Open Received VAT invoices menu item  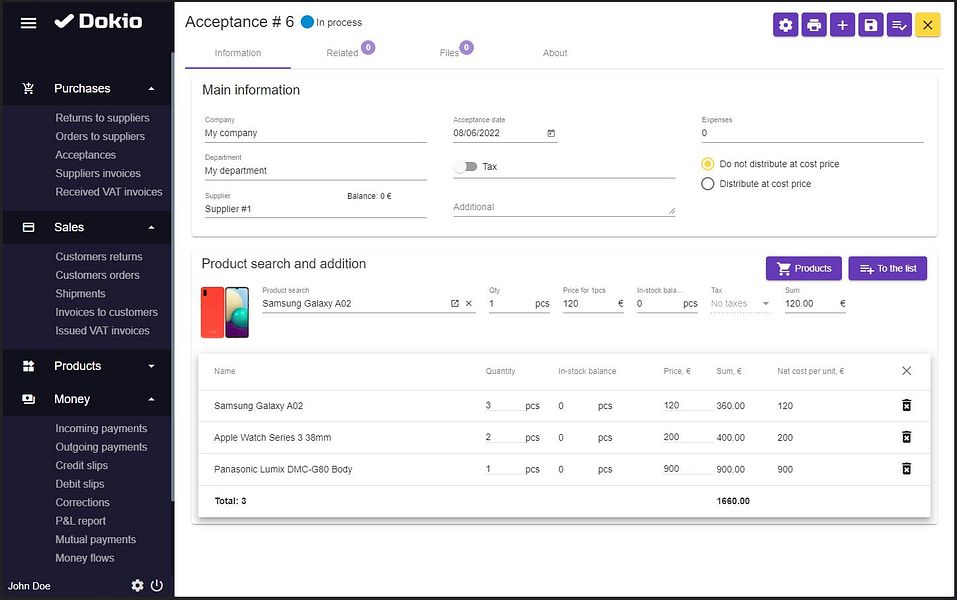[x=109, y=192]
